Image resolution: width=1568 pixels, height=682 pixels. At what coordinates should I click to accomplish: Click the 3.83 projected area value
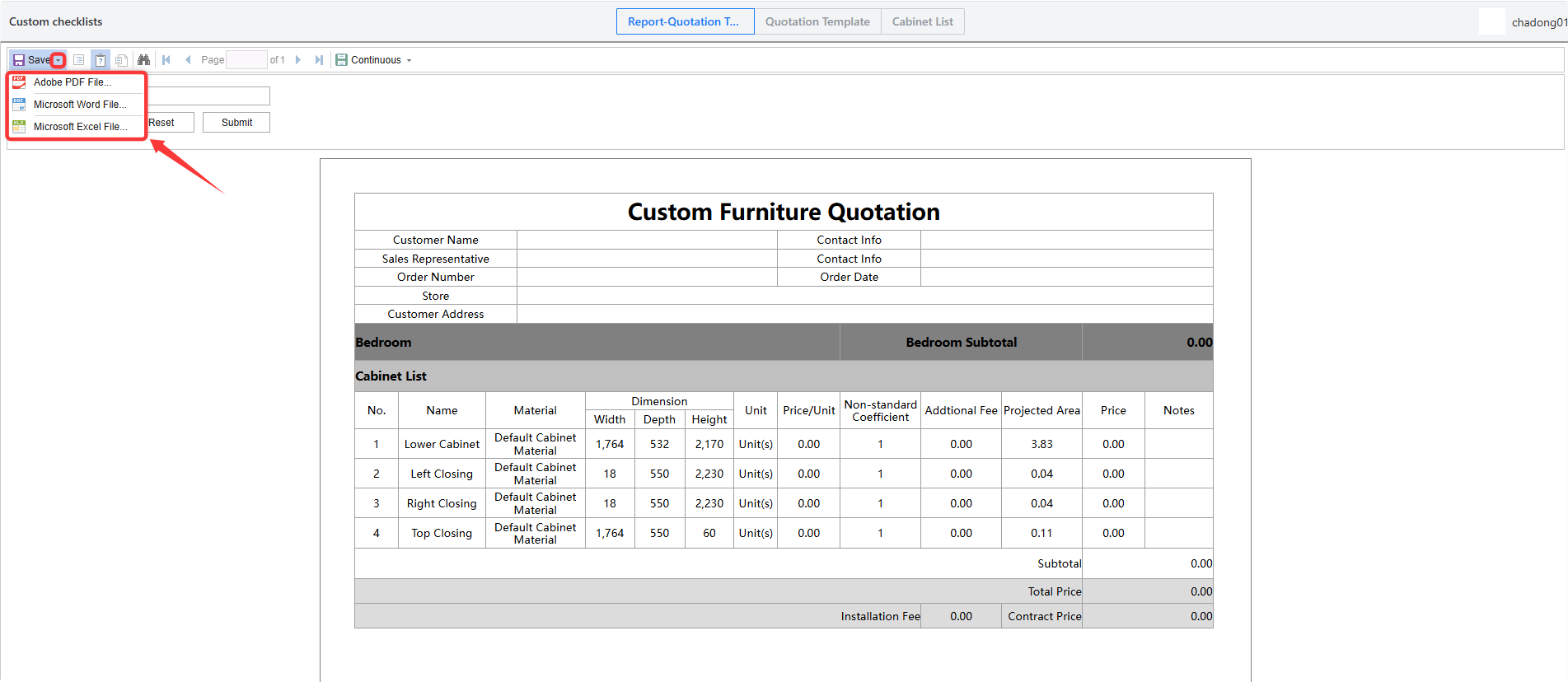coord(1042,444)
